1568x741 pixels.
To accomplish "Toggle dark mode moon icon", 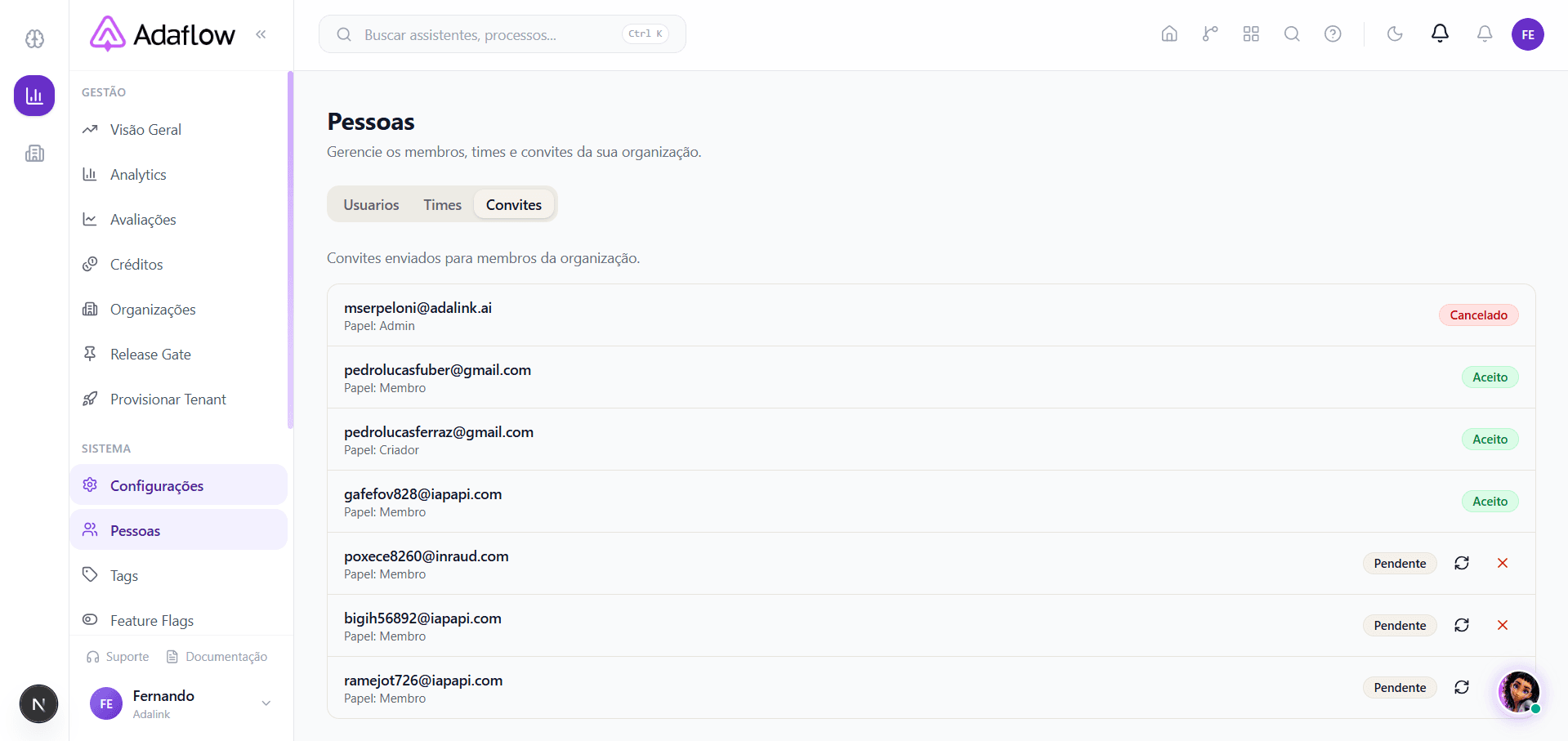I will point(1395,33).
